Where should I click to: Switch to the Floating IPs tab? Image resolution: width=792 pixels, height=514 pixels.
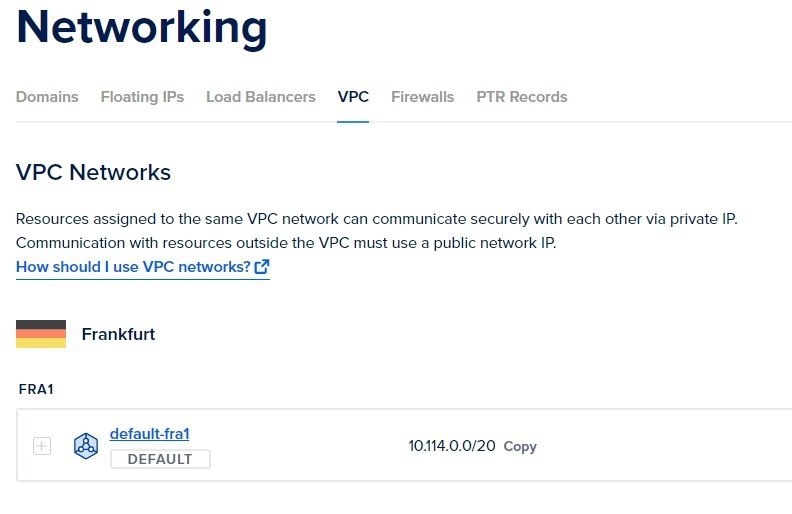click(x=142, y=96)
